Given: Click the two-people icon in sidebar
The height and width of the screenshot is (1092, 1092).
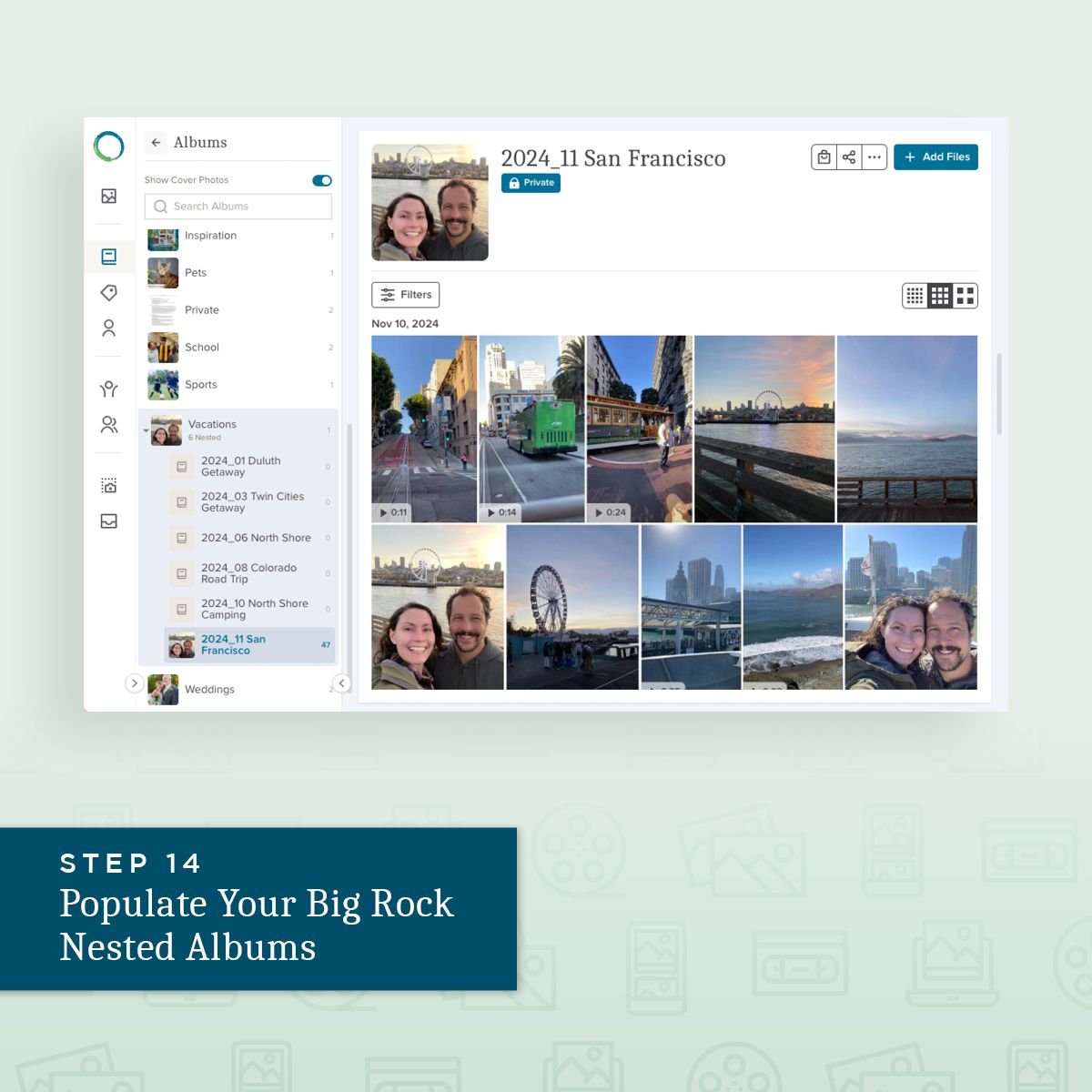Looking at the screenshot, I should coord(109,425).
